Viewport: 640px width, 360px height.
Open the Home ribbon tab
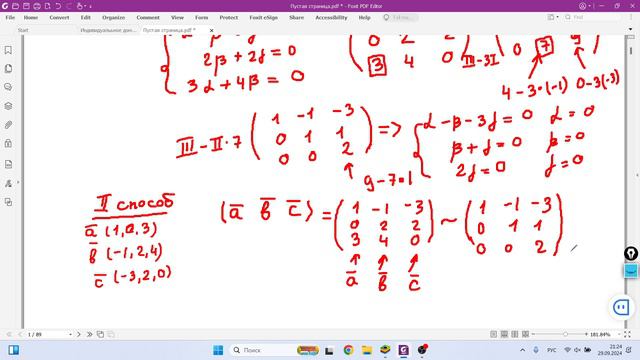point(31,18)
